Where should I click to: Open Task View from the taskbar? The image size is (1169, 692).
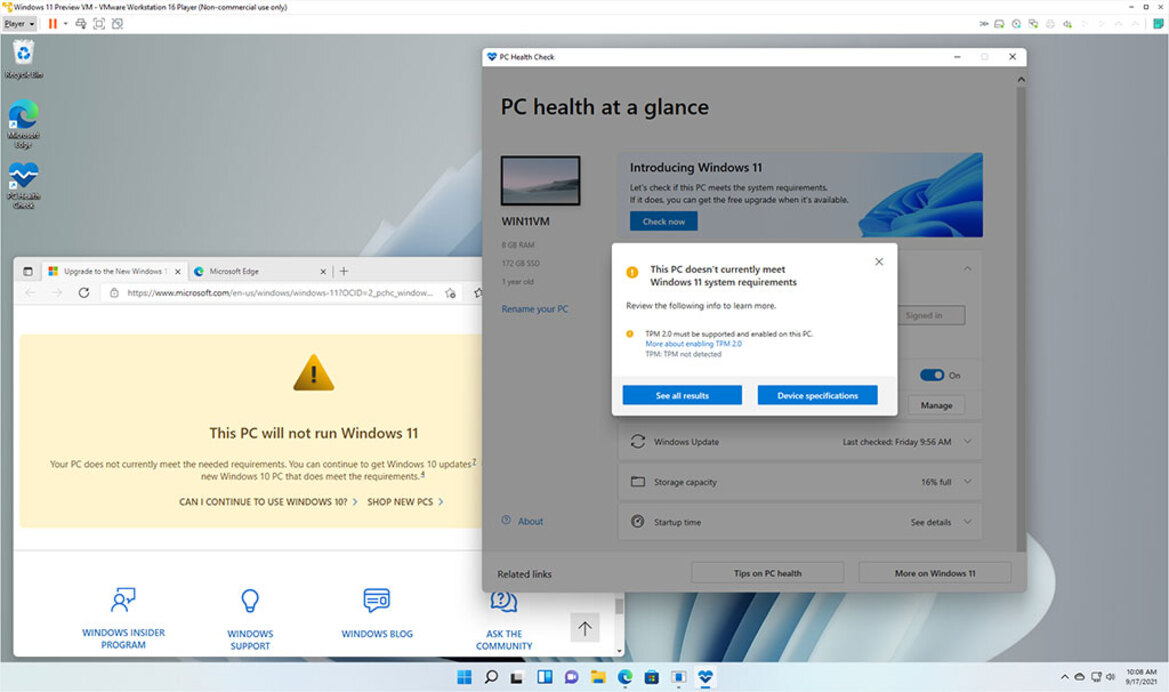point(517,677)
